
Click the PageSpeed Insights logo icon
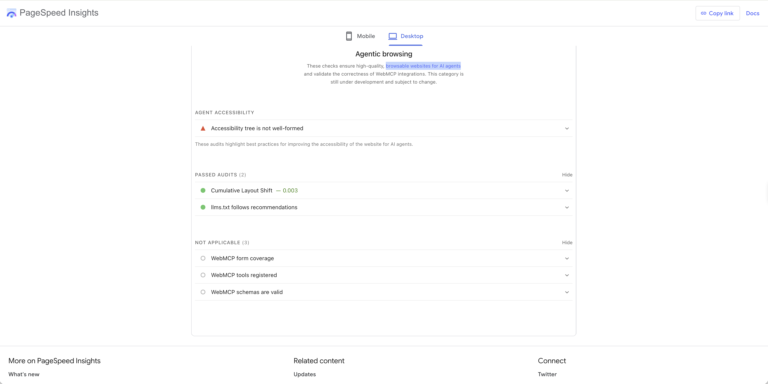click(x=11, y=13)
